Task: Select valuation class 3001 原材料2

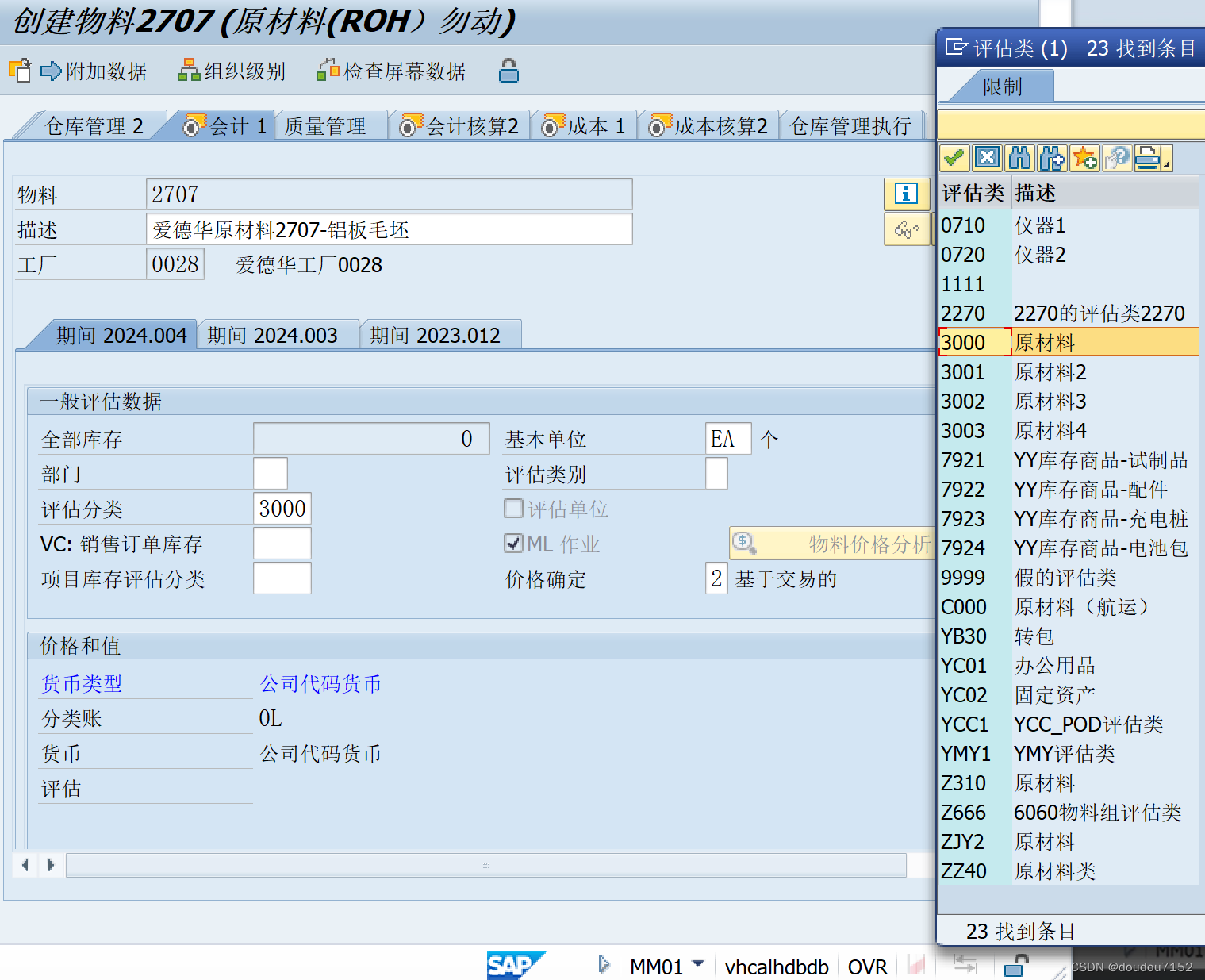Action: 1050,372
